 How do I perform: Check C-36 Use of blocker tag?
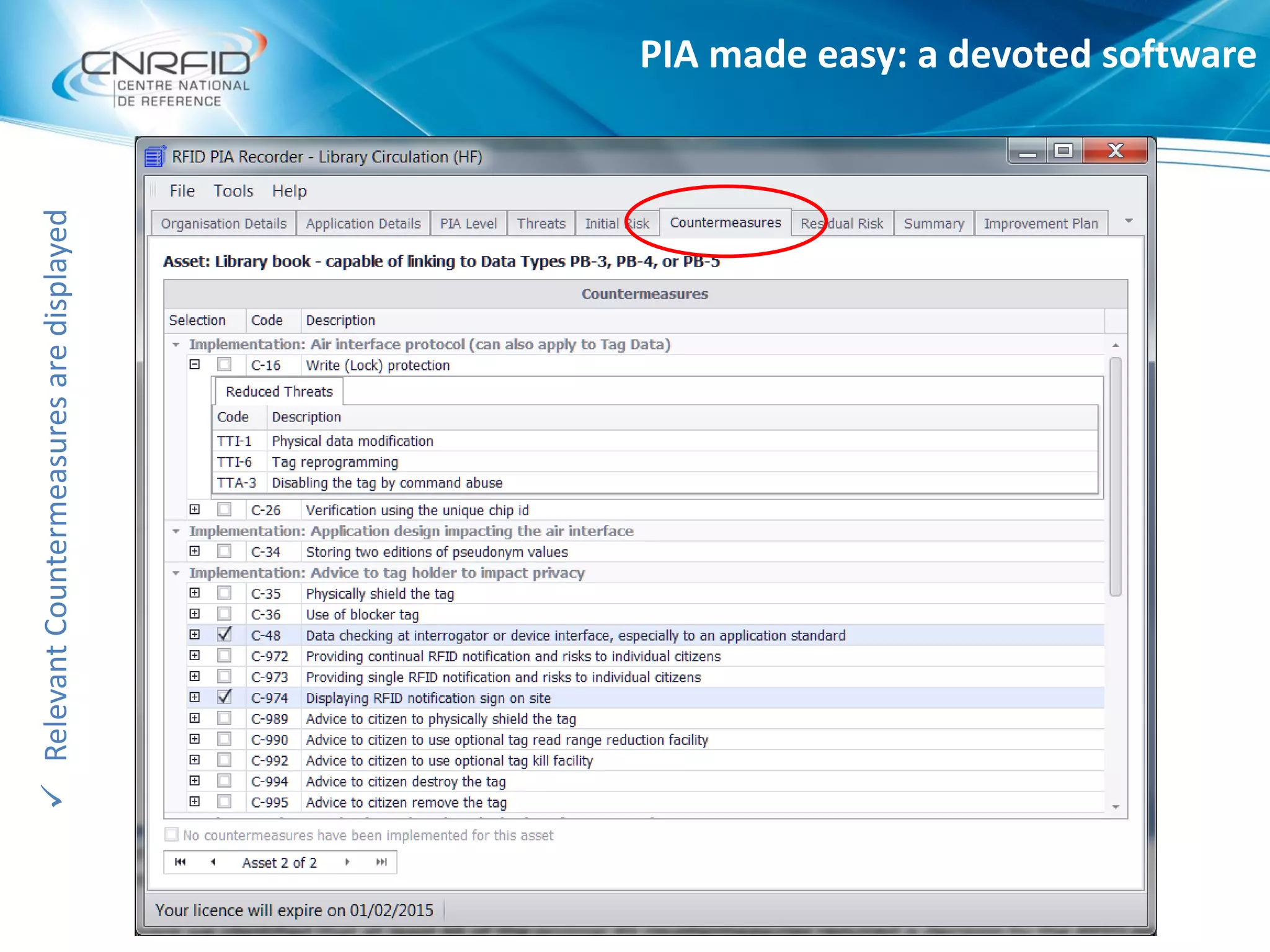[x=224, y=614]
